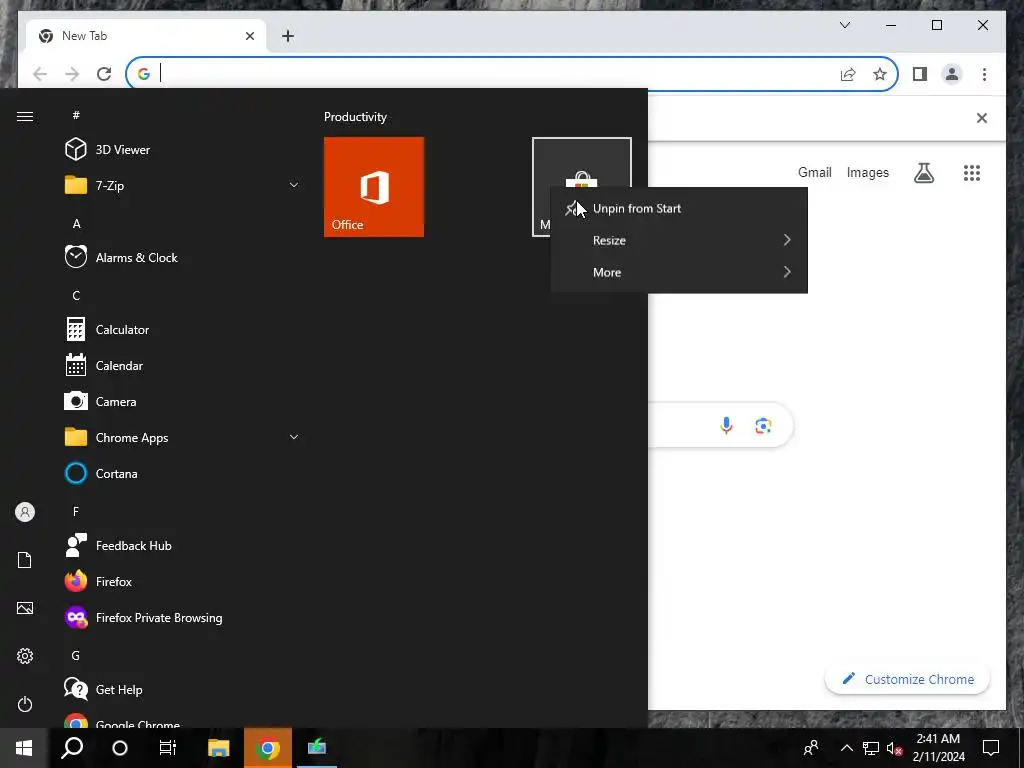Open 3D Viewer from the app list

[183, 150]
